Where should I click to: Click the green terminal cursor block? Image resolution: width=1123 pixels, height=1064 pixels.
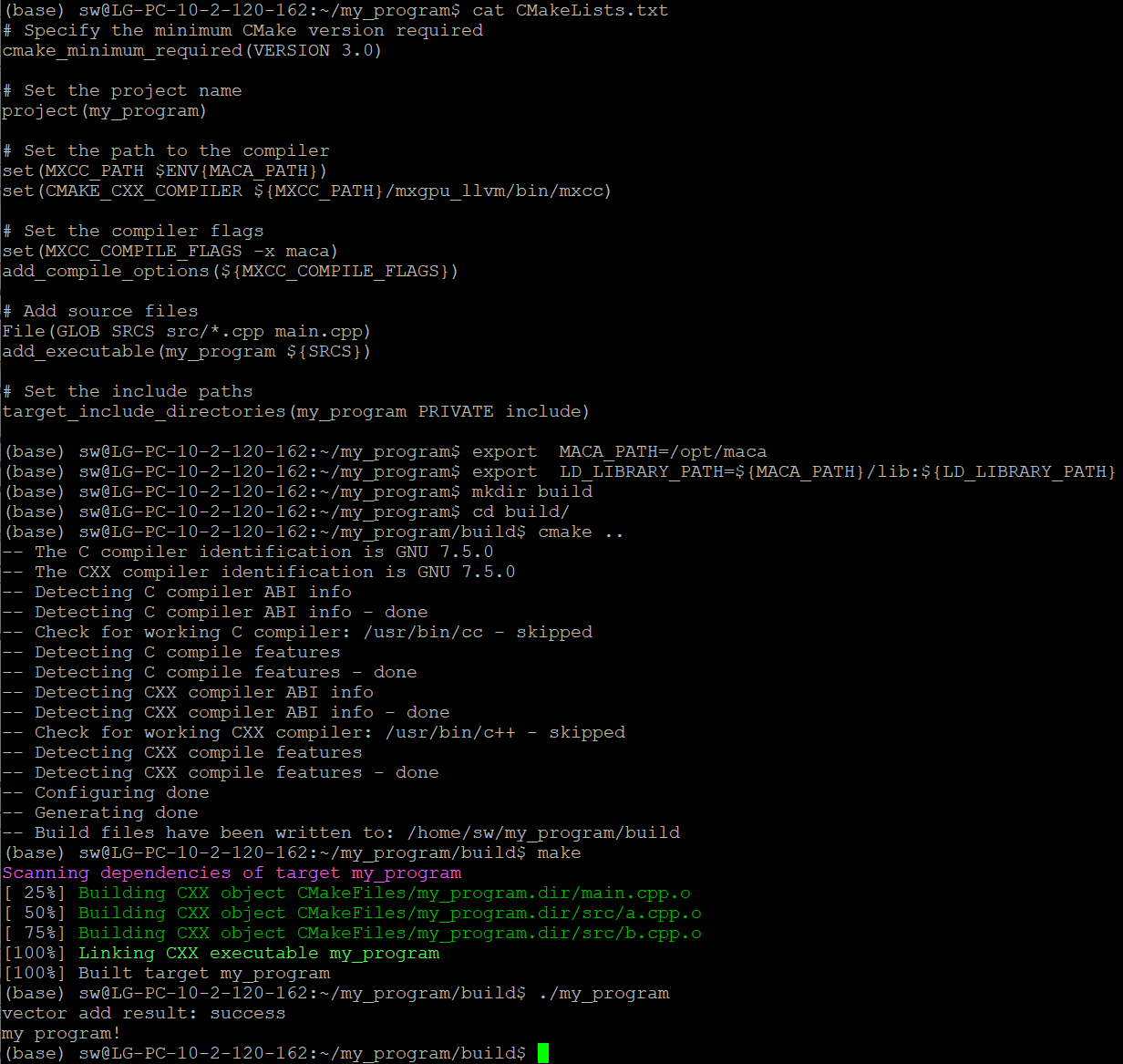pyautogui.click(x=543, y=1053)
